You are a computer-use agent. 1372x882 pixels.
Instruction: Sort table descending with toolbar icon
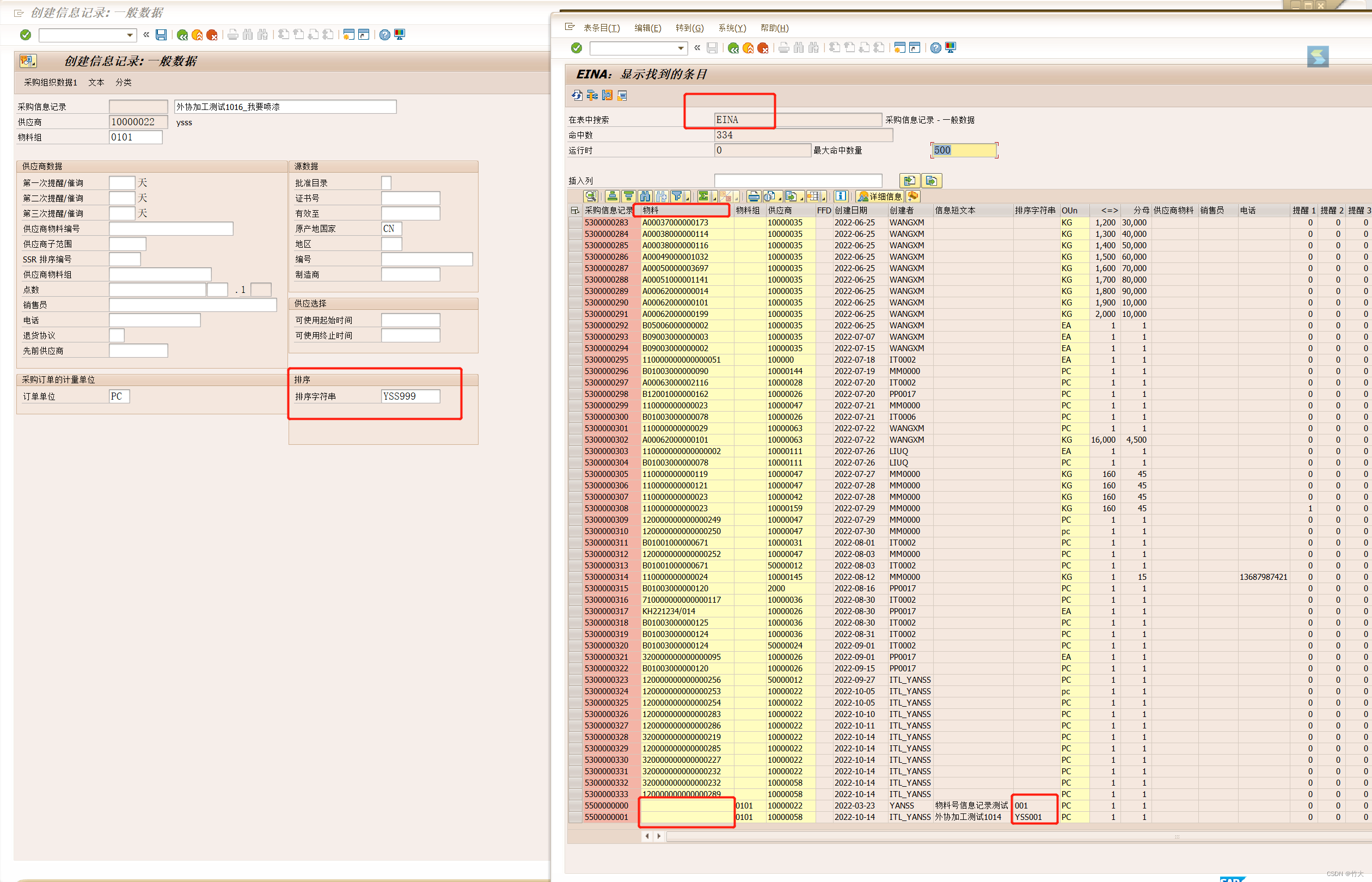(629, 197)
